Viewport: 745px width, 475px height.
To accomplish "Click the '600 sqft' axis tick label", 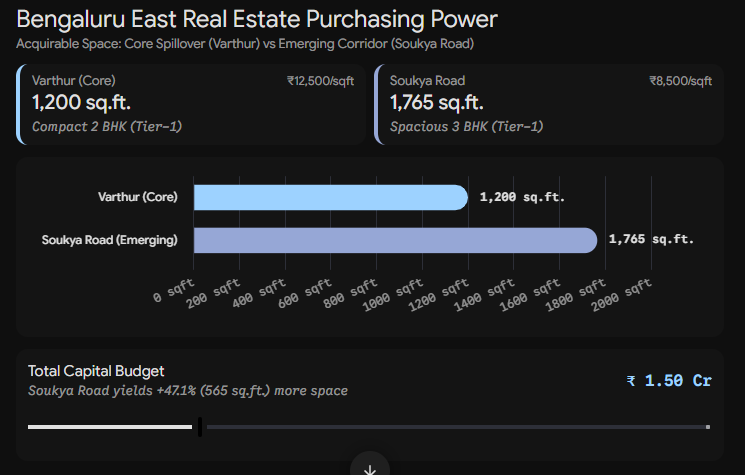I will [x=305, y=294].
